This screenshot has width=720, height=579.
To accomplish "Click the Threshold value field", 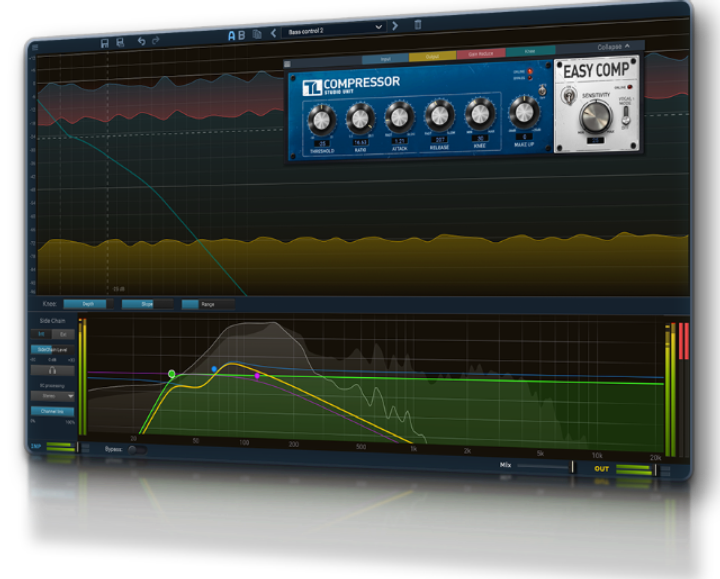I will click(x=322, y=144).
